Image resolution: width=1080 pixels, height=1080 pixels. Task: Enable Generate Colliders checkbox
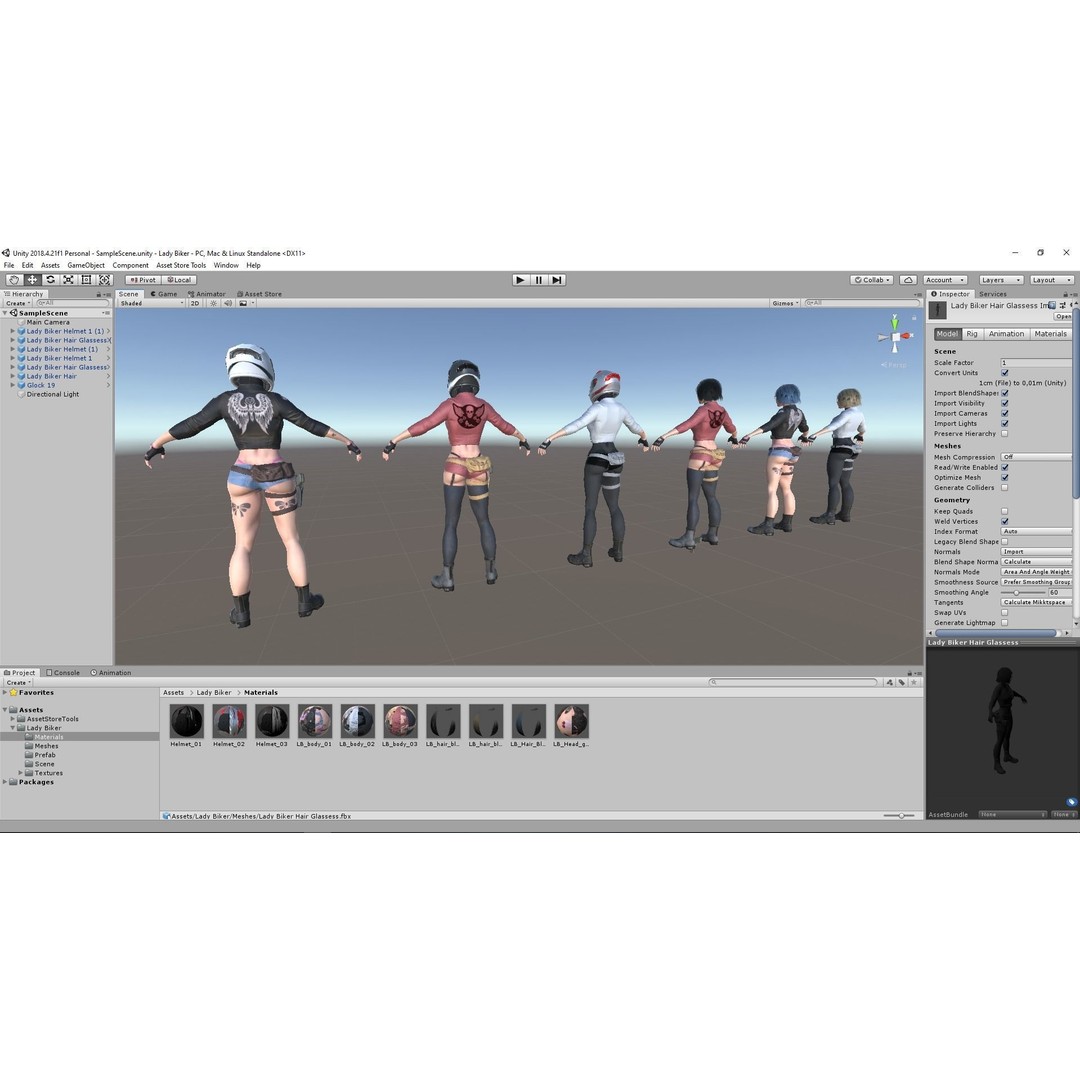coord(1005,488)
